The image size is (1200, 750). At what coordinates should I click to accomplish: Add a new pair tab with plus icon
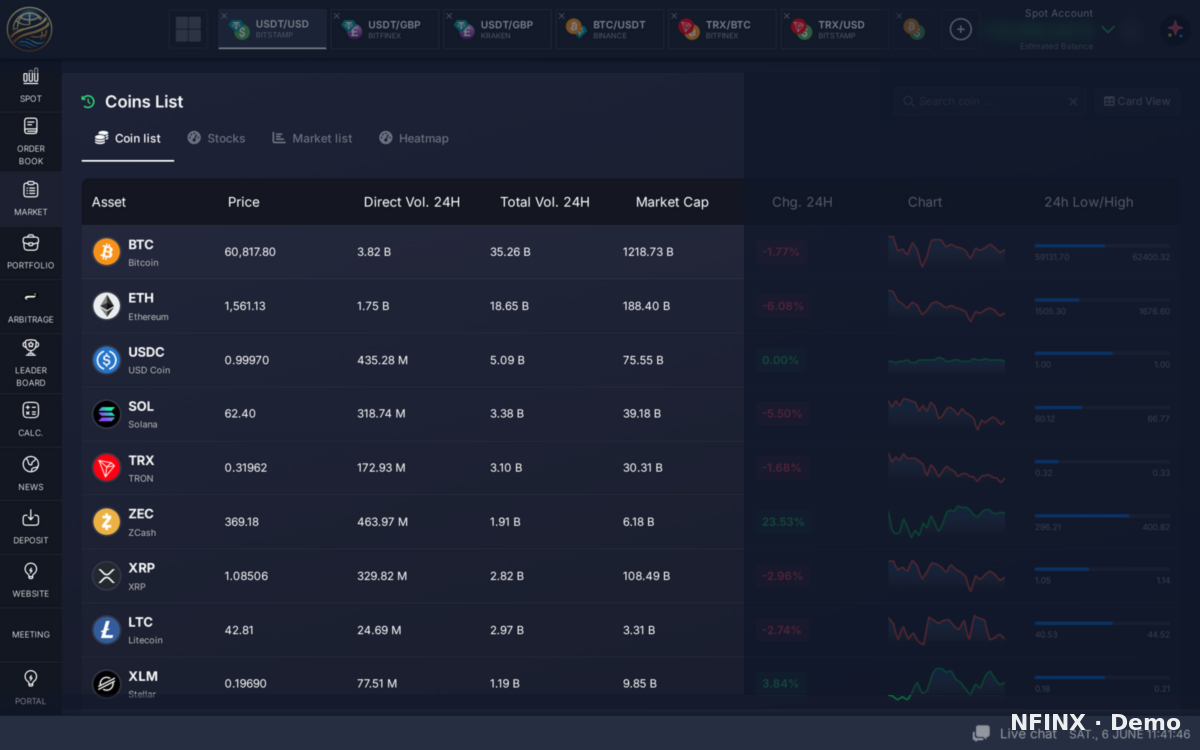tap(960, 29)
